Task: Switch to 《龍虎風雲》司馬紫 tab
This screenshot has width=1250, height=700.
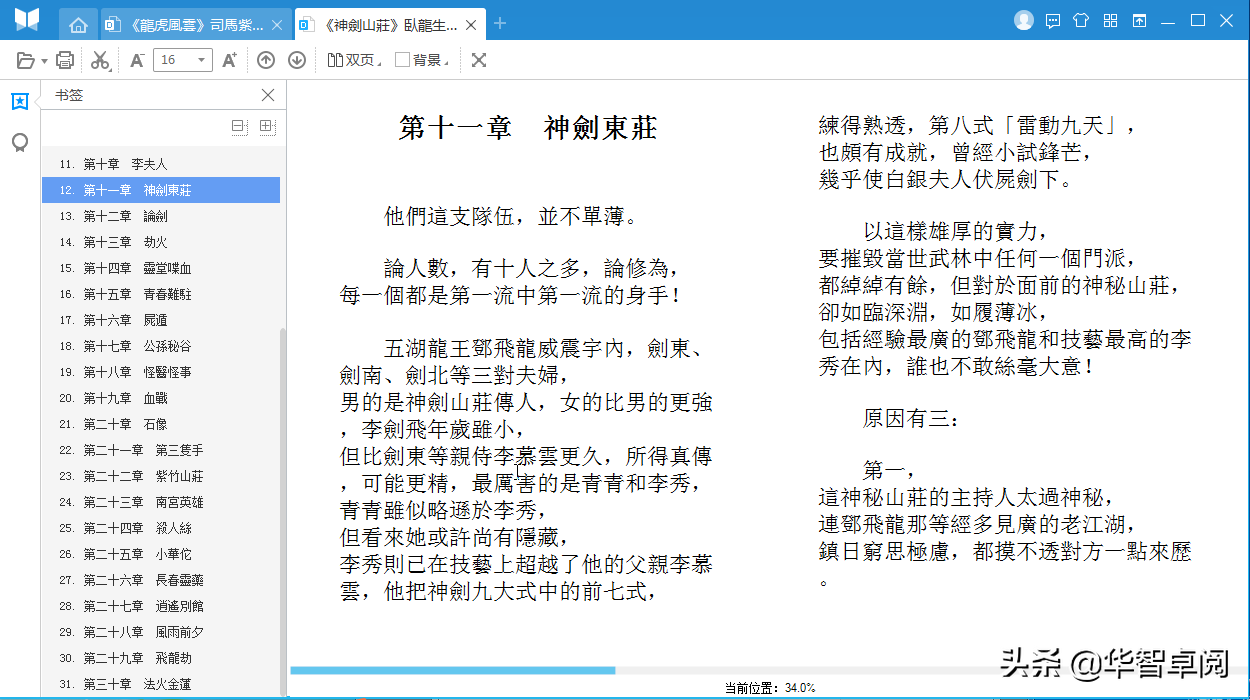Action: 196,25
